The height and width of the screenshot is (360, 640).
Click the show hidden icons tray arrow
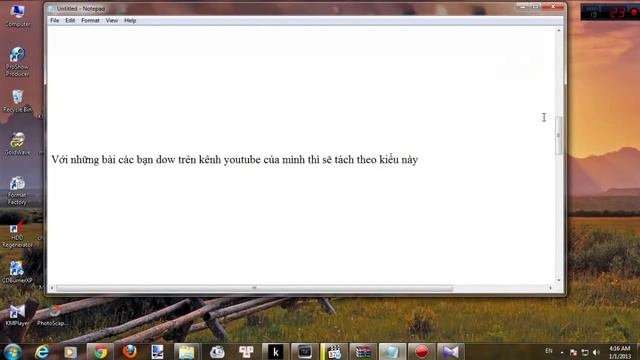562,352
